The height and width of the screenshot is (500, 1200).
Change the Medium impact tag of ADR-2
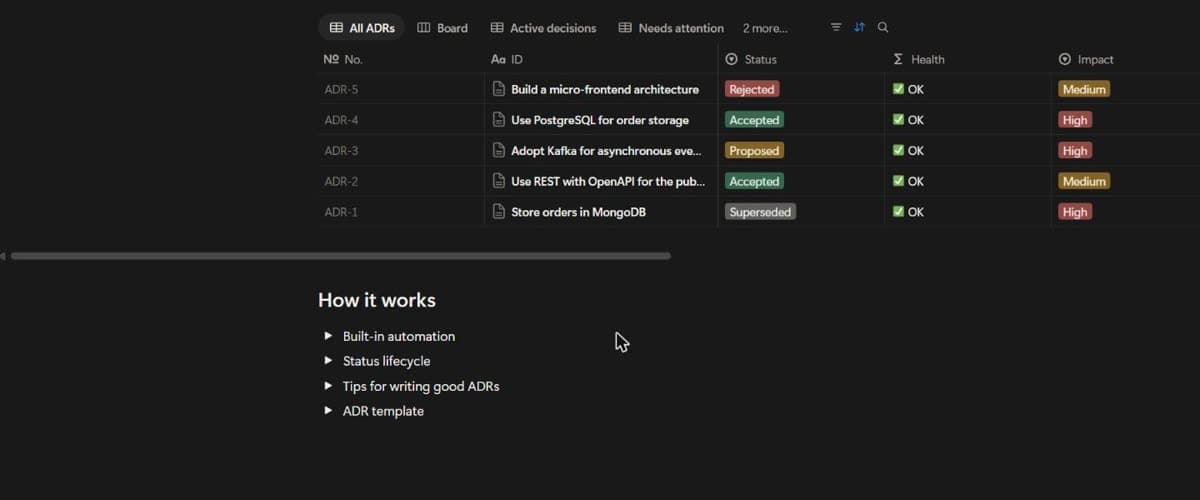(1085, 181)
